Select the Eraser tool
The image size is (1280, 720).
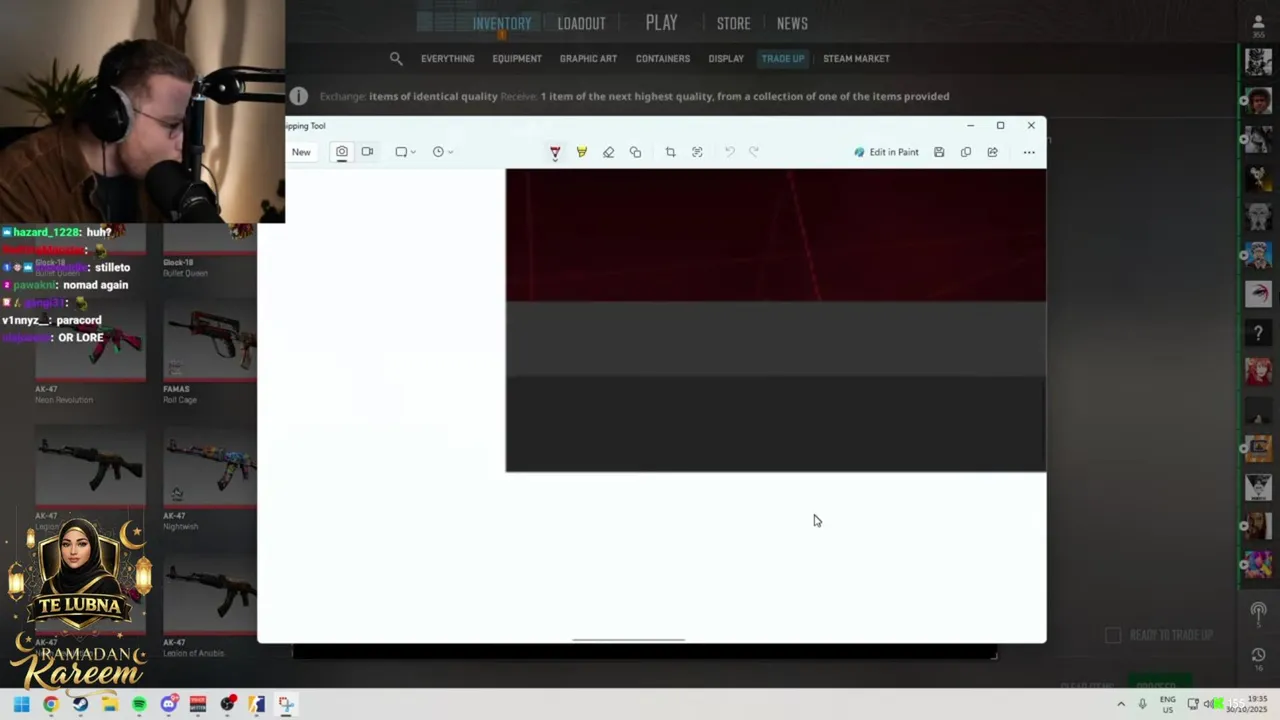[608, 152]
